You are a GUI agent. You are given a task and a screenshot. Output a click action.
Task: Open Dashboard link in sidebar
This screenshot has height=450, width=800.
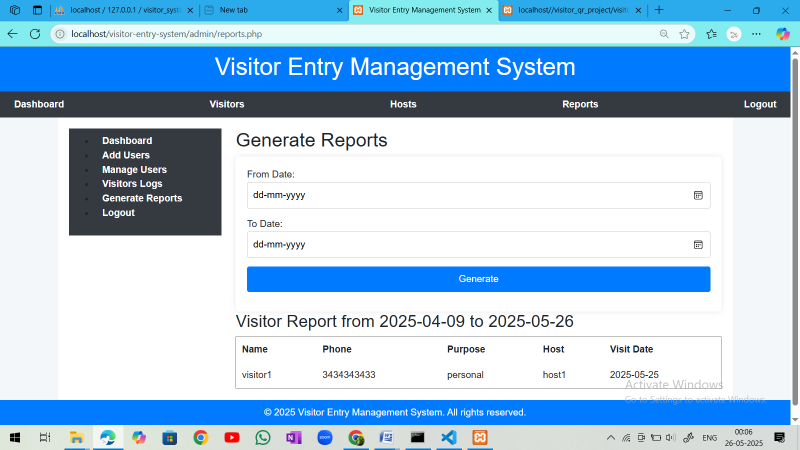pyautogui.click(x=127, y=141)
